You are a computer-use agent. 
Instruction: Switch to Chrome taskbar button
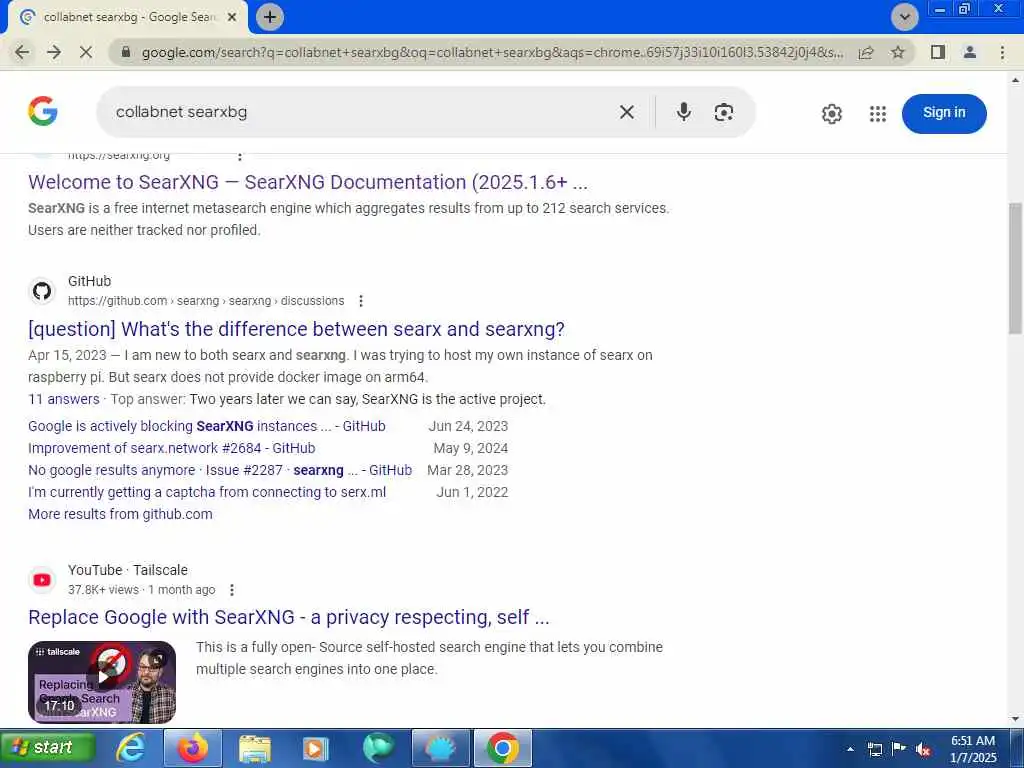pyautogui.click(x=503, y=748)
